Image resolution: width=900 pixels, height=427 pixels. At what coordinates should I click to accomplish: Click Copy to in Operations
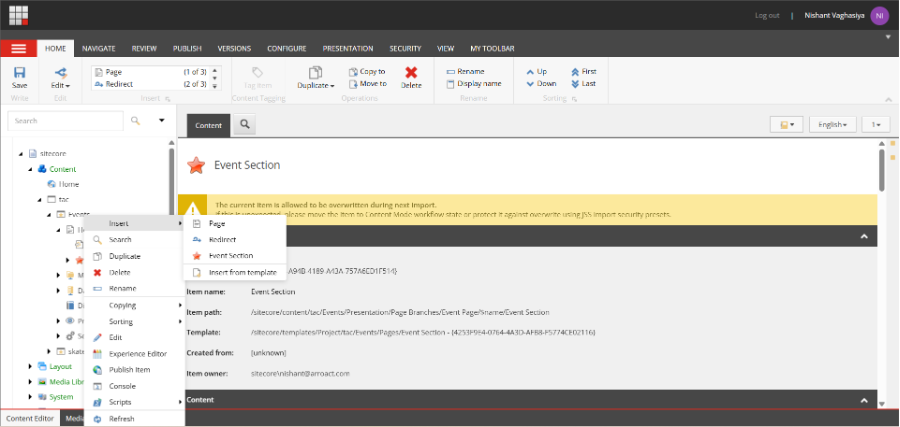click(x=367, y=72)
